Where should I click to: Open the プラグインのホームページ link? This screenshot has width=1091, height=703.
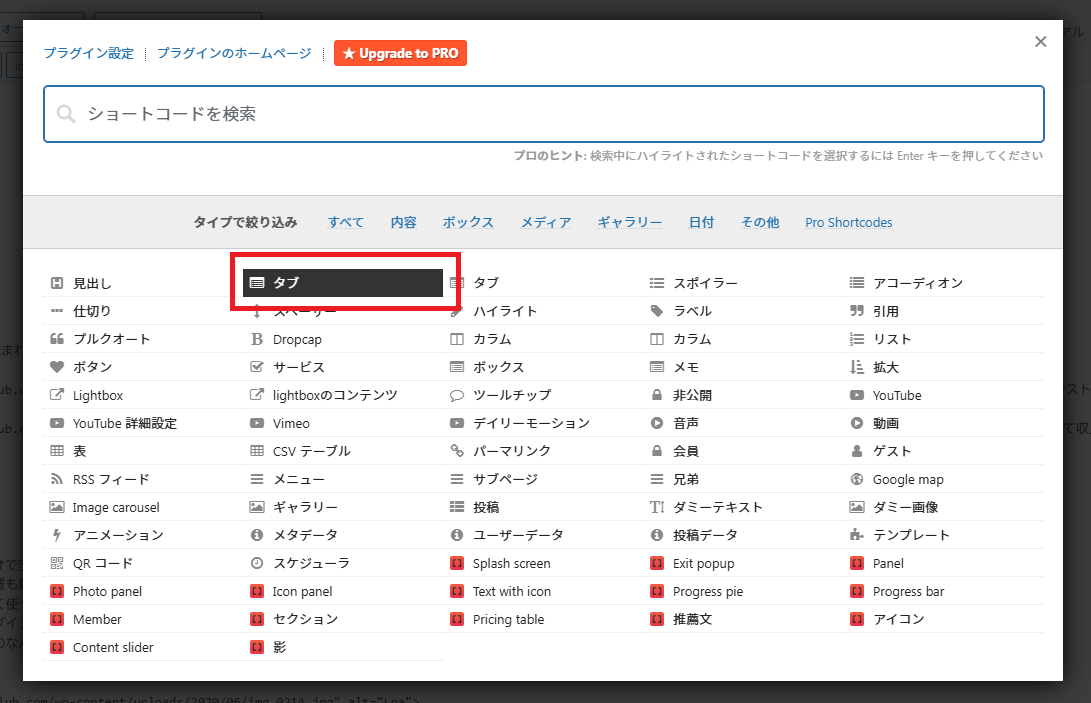coord(234,53)
